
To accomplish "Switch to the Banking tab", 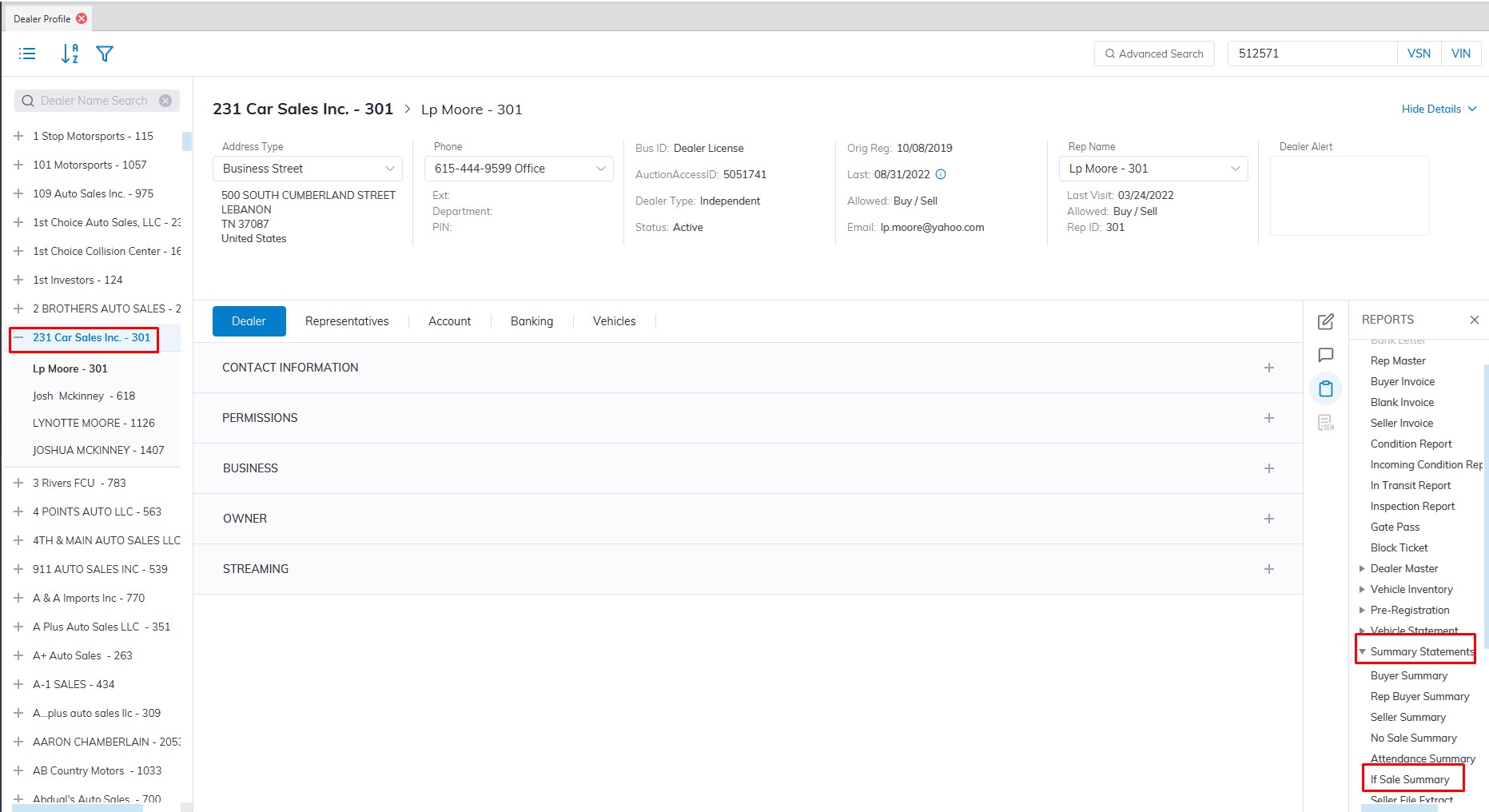I will coord(532,321).
